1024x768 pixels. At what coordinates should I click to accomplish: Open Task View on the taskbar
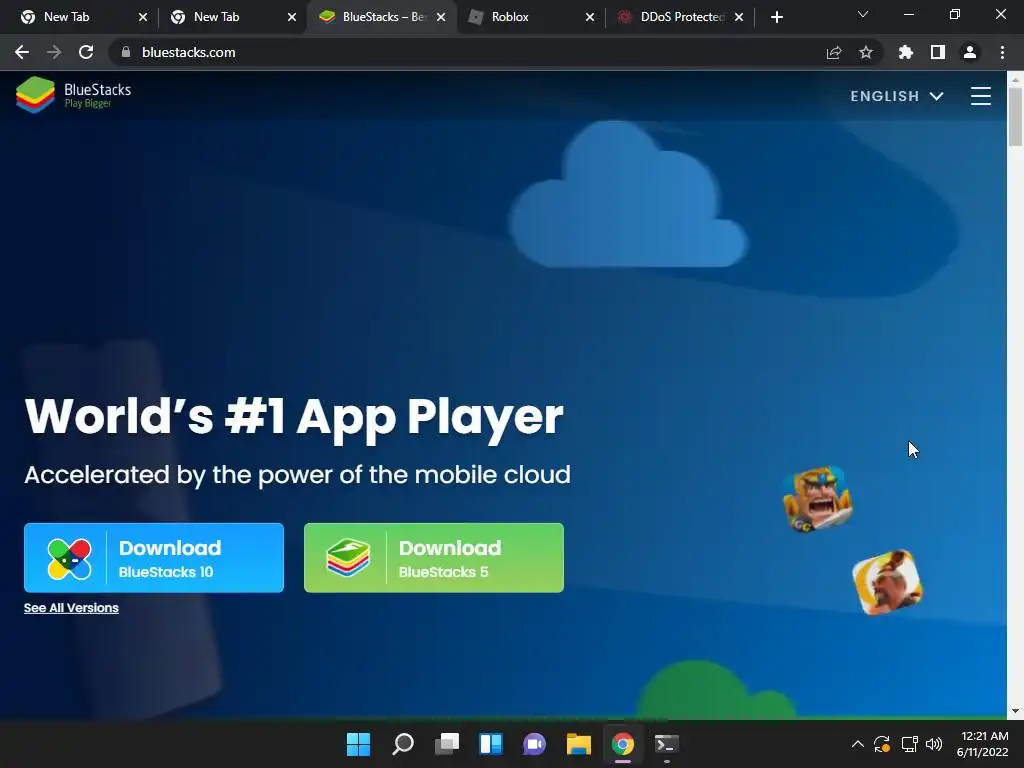447,744
